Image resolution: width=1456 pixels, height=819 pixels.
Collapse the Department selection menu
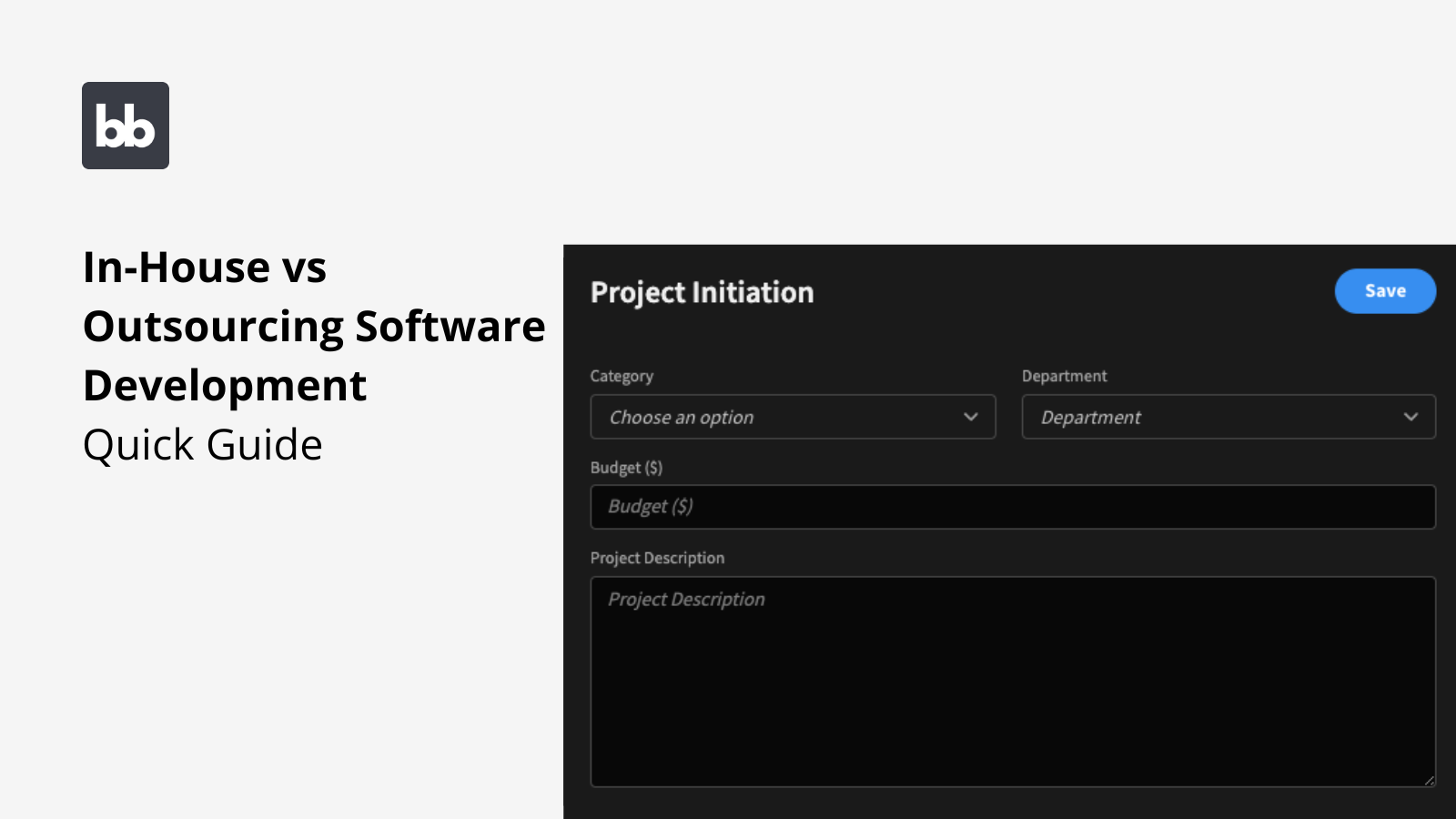1228,417
